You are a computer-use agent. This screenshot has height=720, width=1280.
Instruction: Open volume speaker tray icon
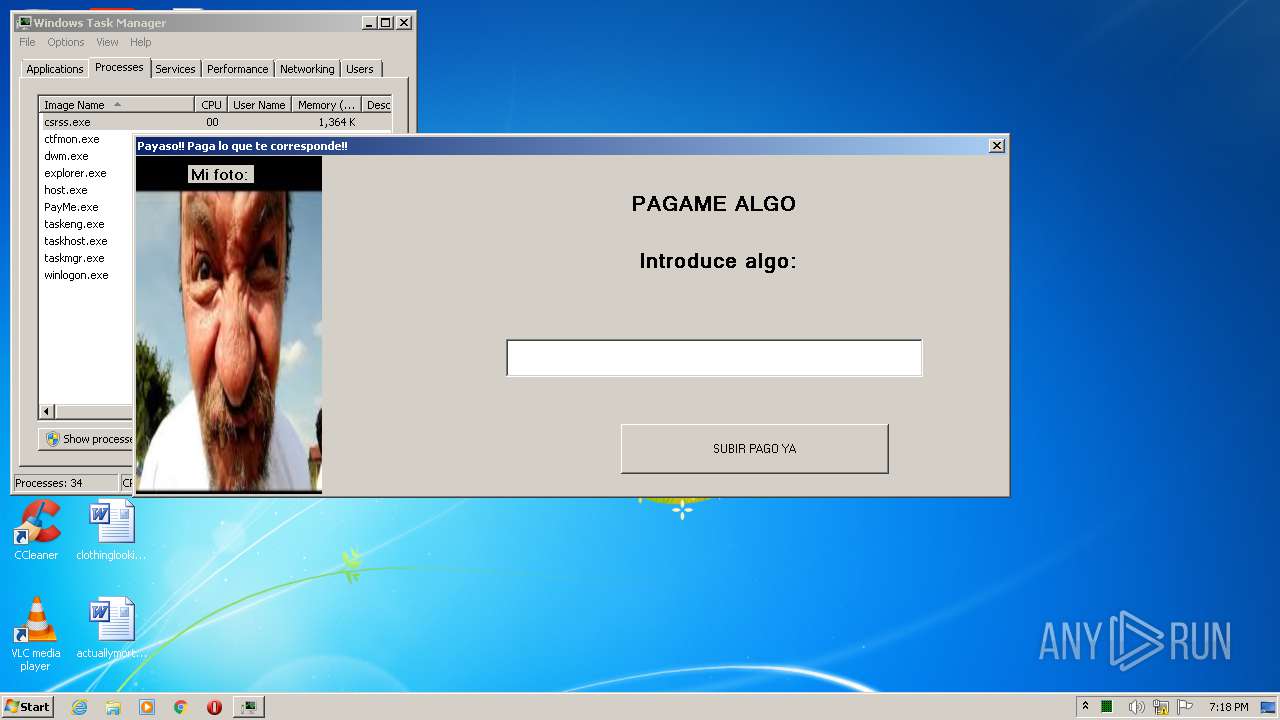(1136, 707)
